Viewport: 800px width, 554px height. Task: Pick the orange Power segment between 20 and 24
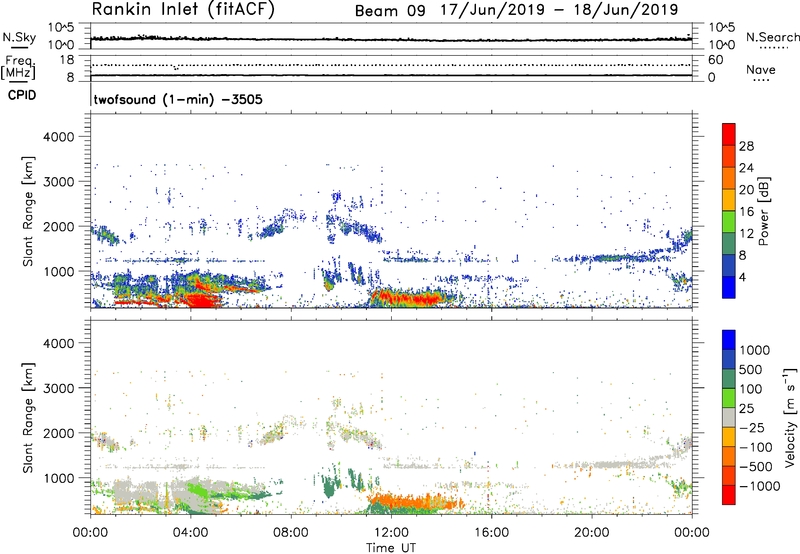pyautogui.click(x=729, y=178)
